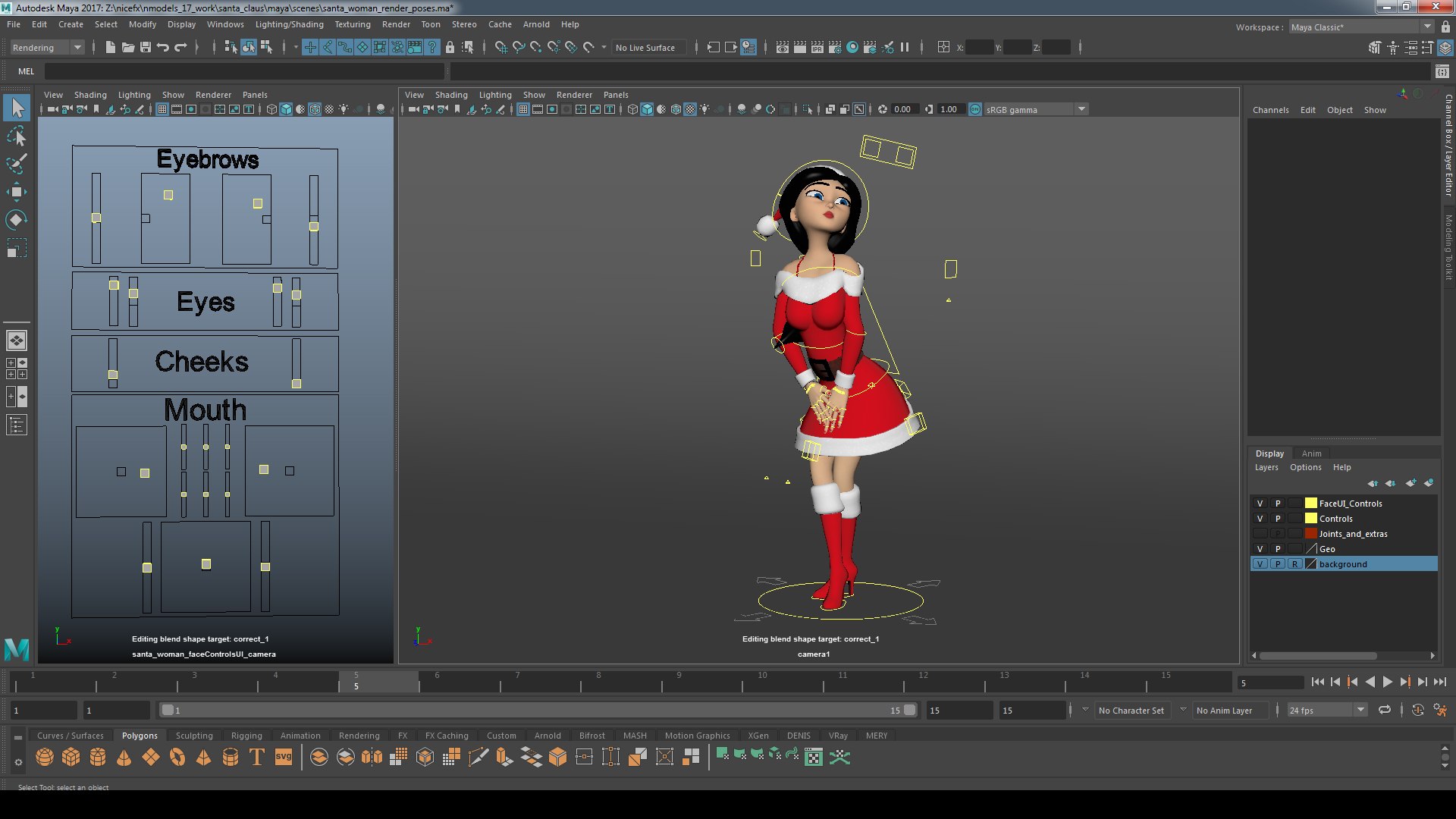This screenshot has height=819, width=1456.
Task: Click the play forward button
Action: (1387, 682)
